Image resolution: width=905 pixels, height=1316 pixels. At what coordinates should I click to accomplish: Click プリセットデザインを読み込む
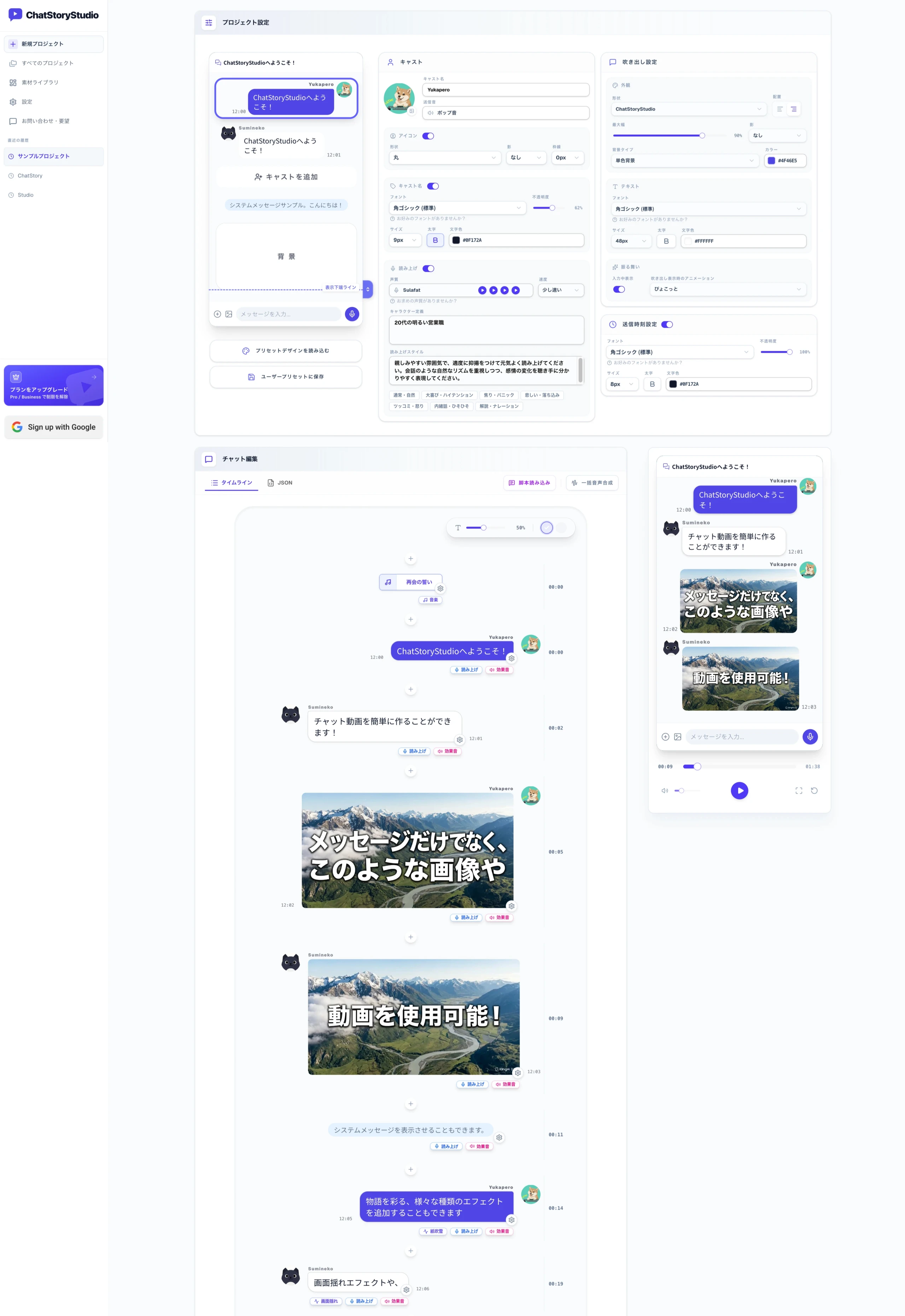(286, 351)
